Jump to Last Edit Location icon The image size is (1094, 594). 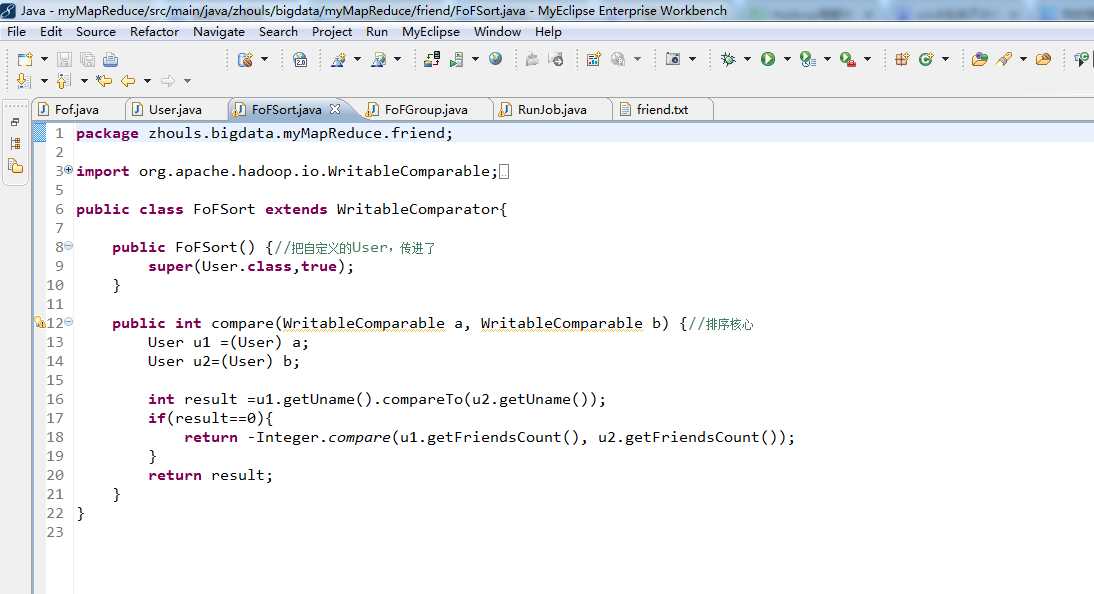point(104,81)
